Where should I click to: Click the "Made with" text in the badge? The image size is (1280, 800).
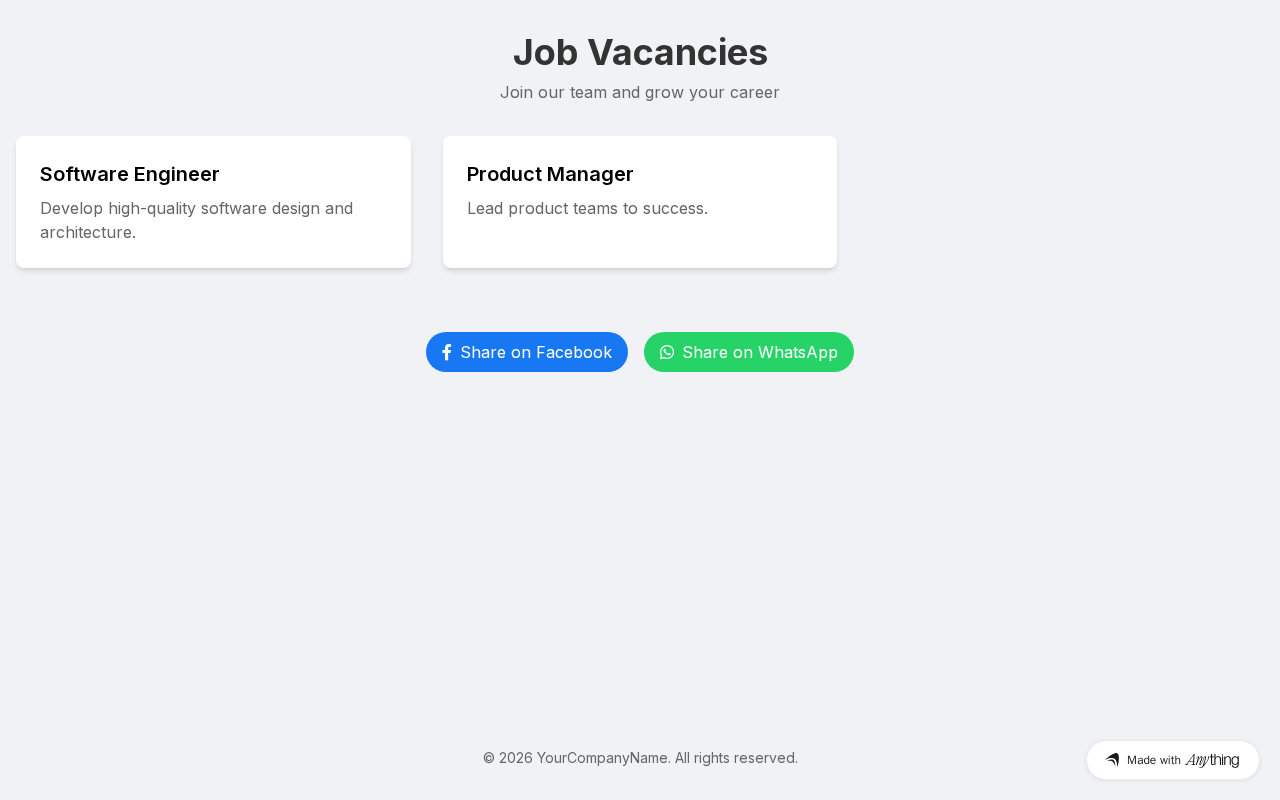(x=1154, y=760)
